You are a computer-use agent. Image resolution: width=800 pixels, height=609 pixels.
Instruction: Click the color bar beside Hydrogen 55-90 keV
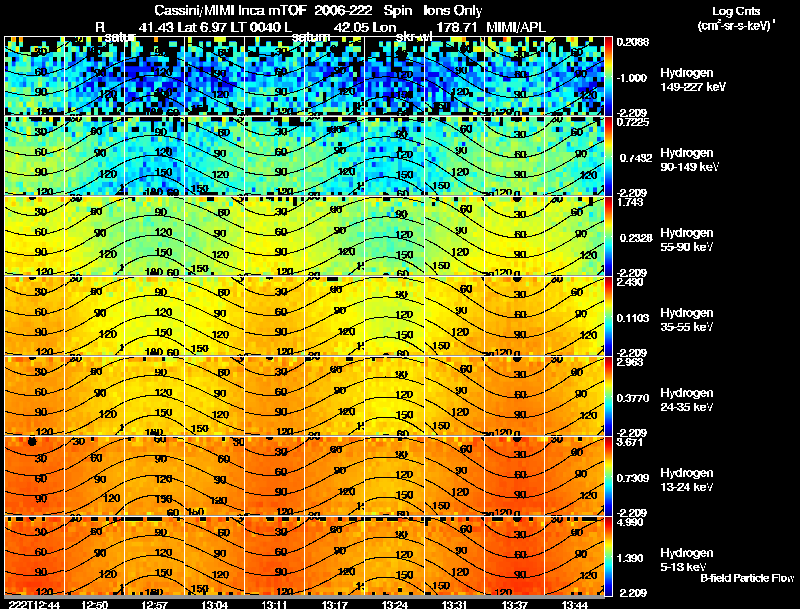click(x=608, y=236)
